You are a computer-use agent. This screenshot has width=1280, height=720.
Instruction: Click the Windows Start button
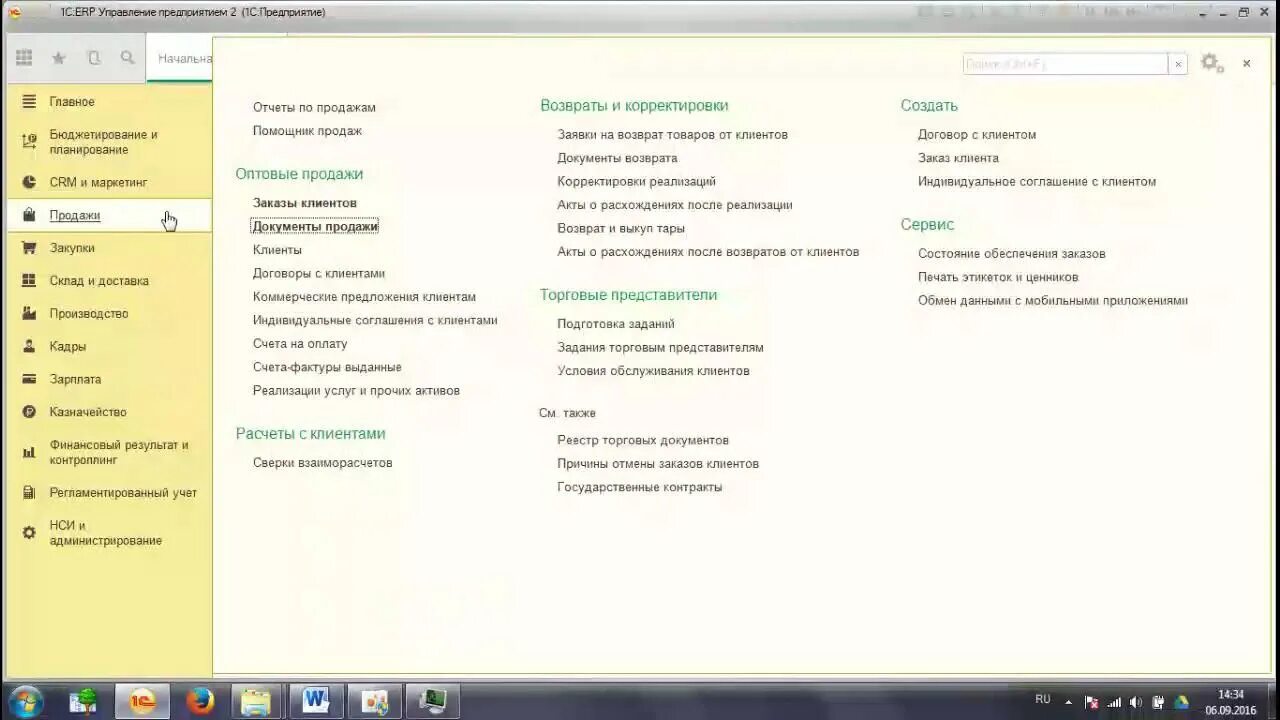[x=24, y=701]
